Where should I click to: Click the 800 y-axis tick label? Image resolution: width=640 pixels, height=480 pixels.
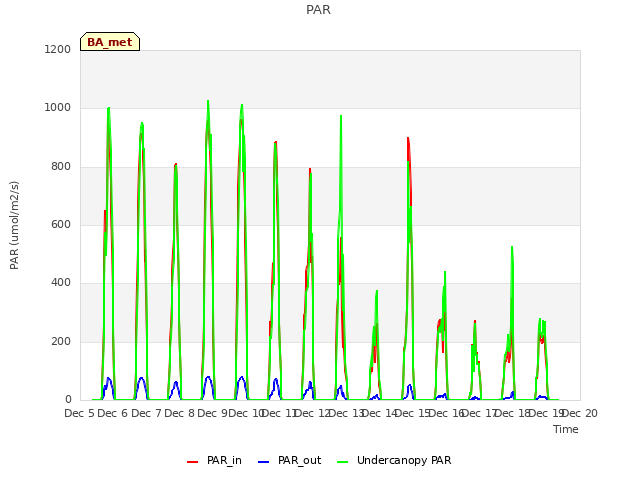[61, 167]
